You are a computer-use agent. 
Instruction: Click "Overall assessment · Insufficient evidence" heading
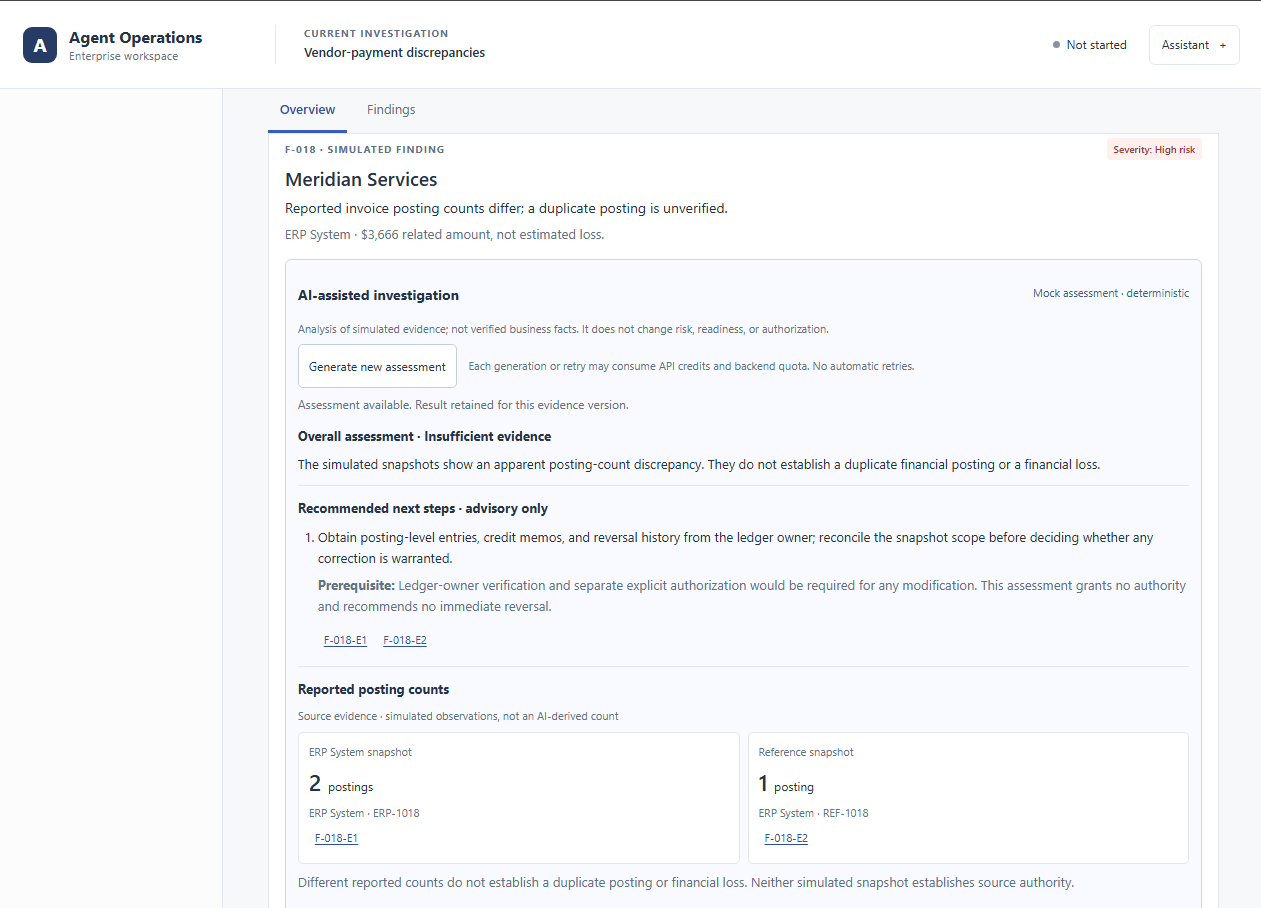(424, 437)
